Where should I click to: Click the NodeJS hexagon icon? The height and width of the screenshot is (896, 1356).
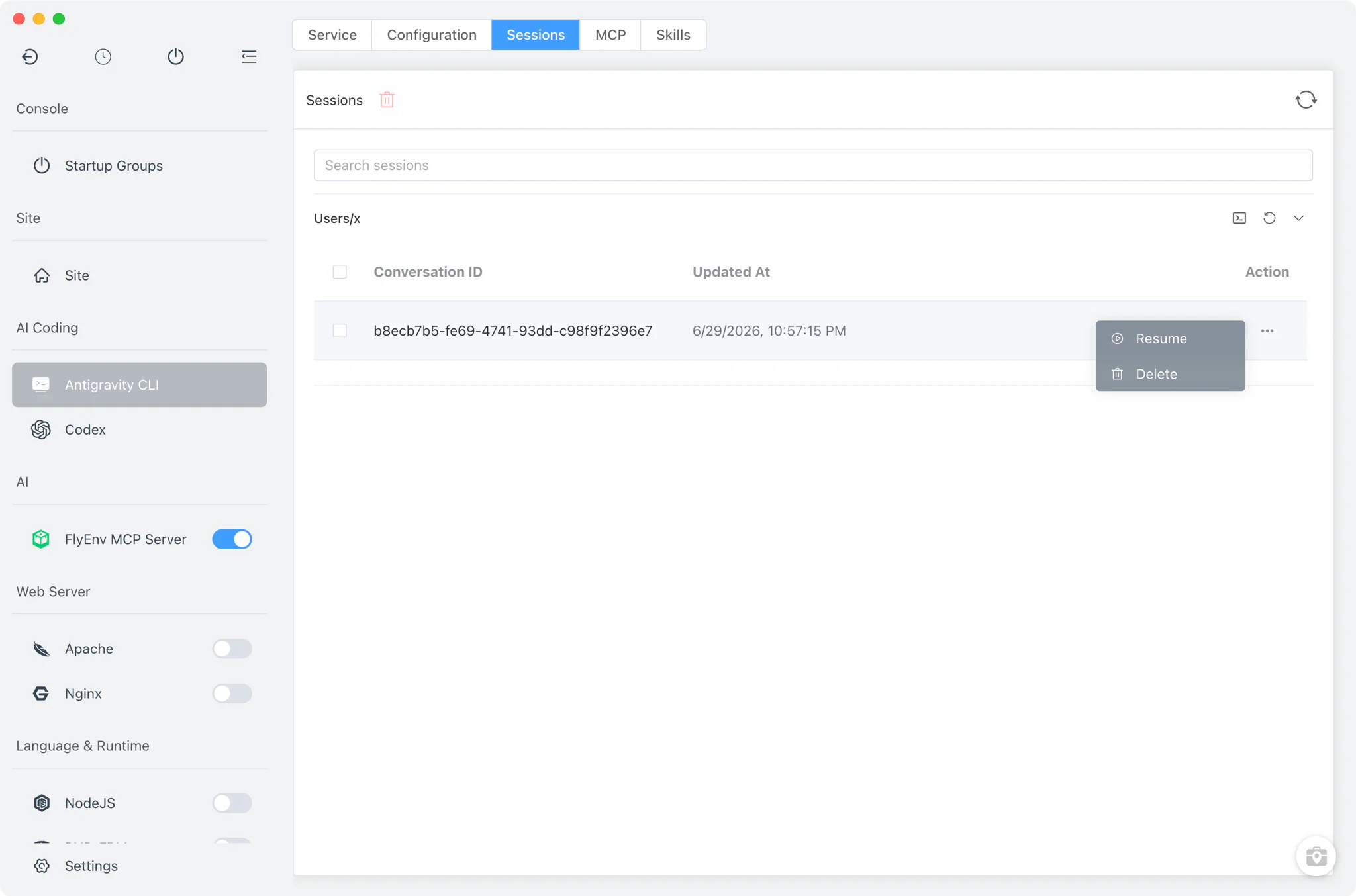pyautogui.click(x=42, y=803)
